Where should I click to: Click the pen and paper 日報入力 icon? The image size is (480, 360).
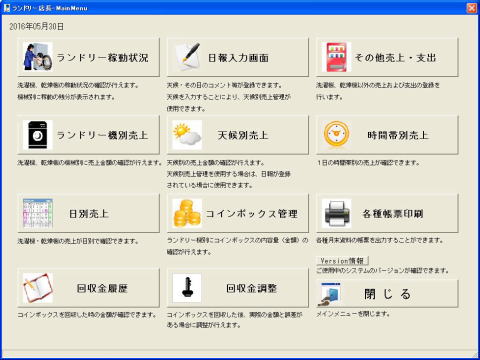(187, 57)
